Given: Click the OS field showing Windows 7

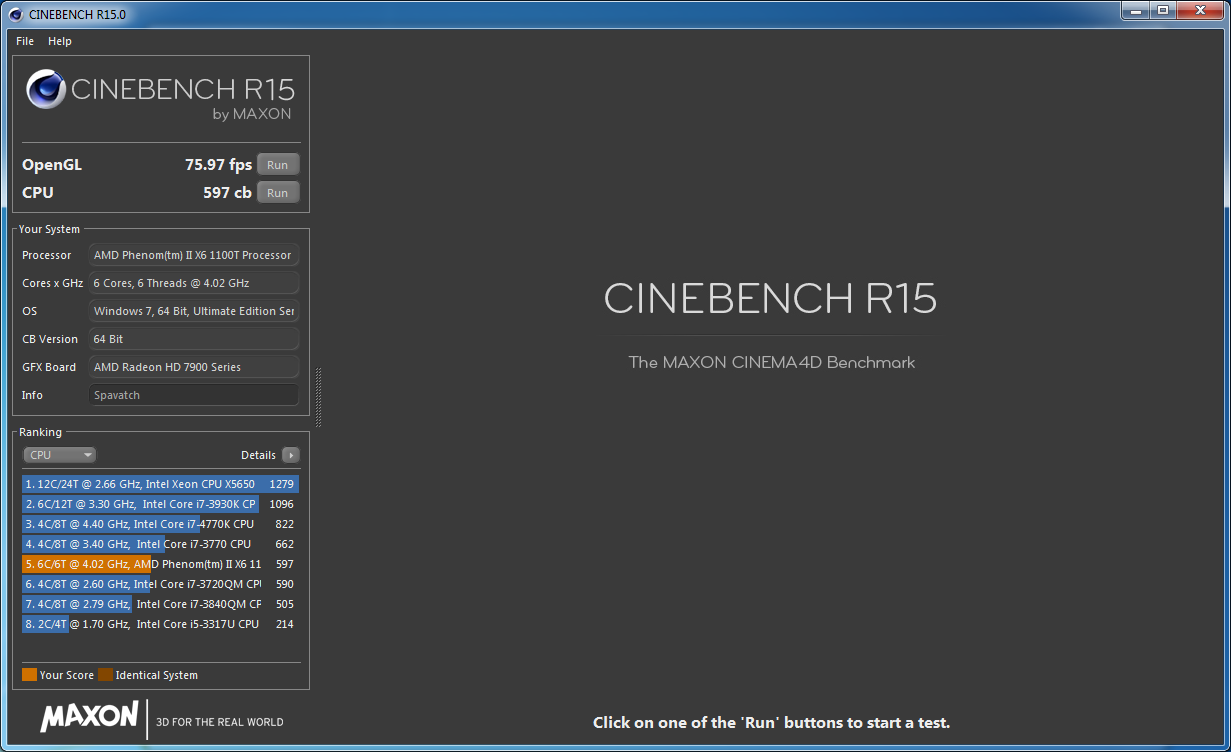Looking at the screenshot, I should 194,311.
